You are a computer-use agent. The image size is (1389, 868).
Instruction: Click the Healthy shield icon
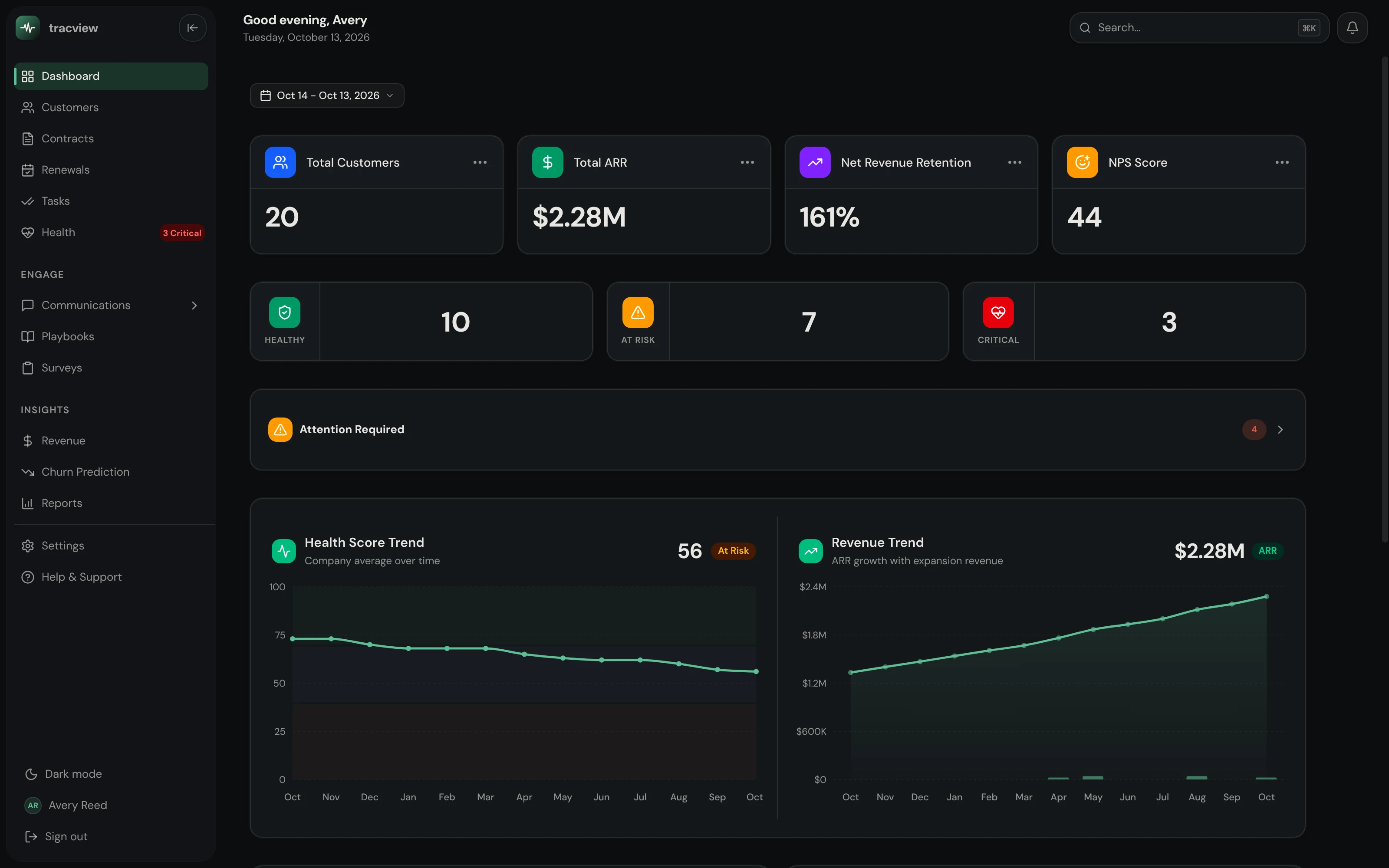285,312
